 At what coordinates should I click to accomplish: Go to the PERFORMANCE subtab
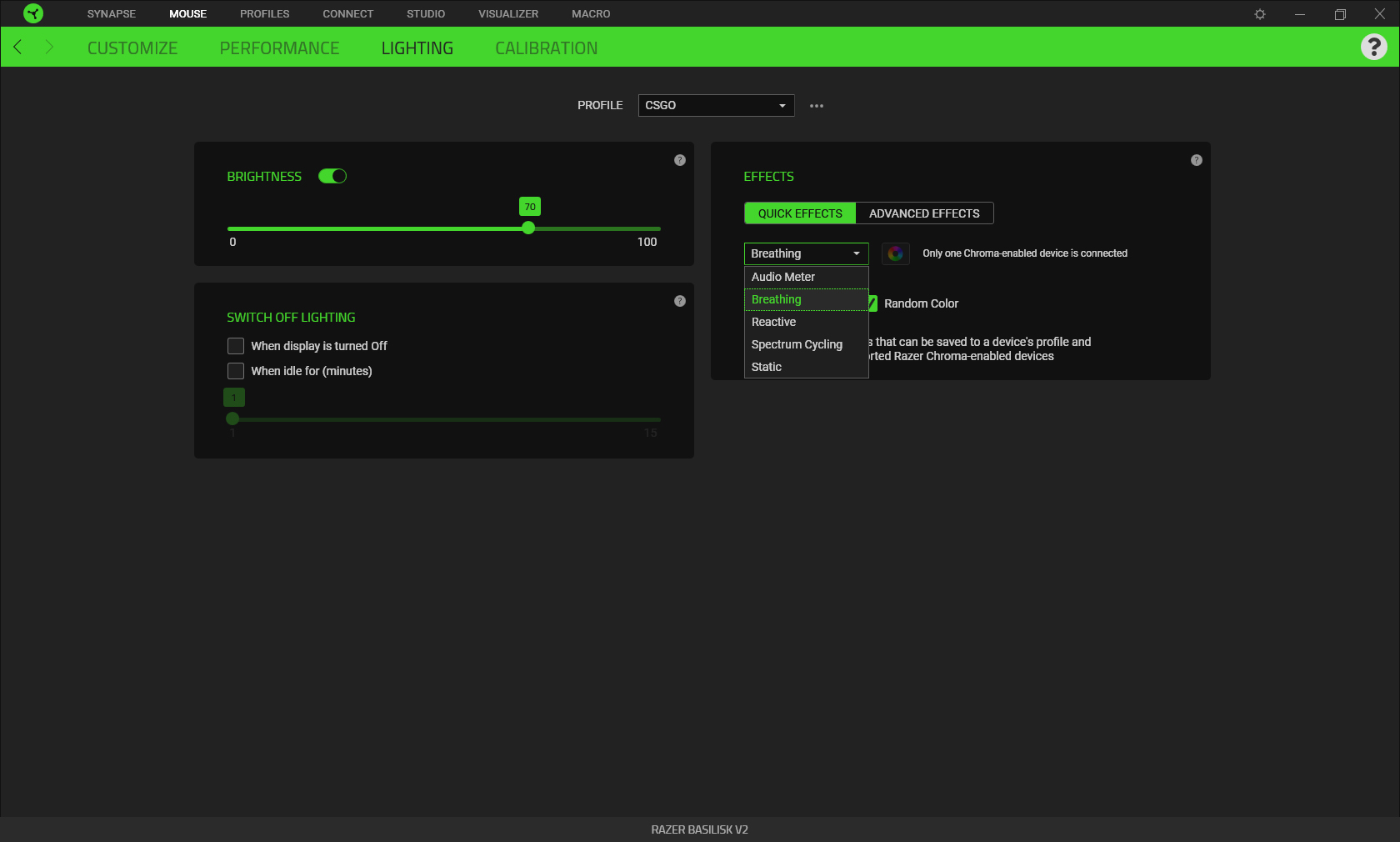[279, 48]
